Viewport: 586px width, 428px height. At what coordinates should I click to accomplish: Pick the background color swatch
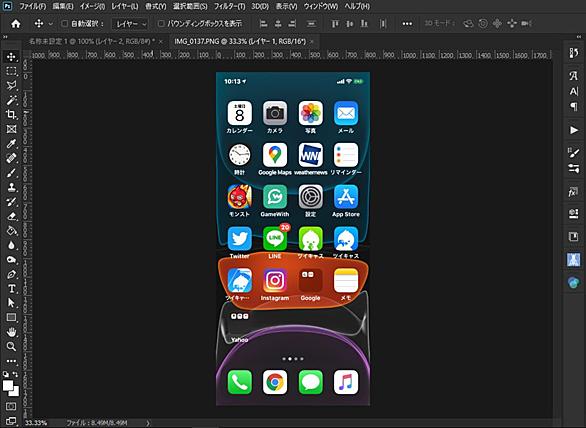[x=14, y=391]
